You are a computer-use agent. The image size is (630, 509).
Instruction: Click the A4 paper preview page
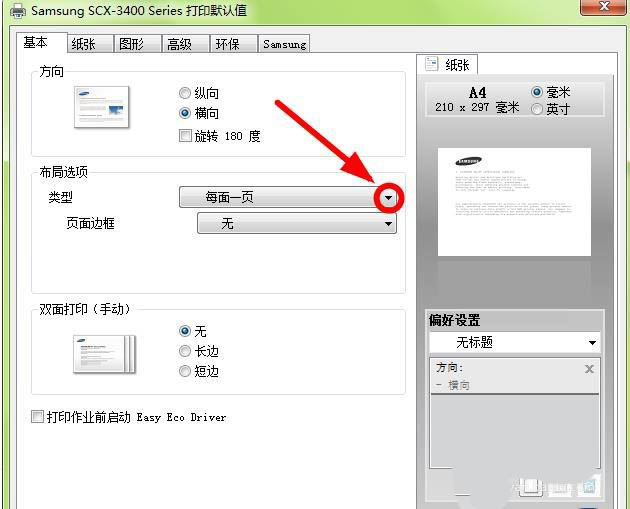click(x=514, y=202)
